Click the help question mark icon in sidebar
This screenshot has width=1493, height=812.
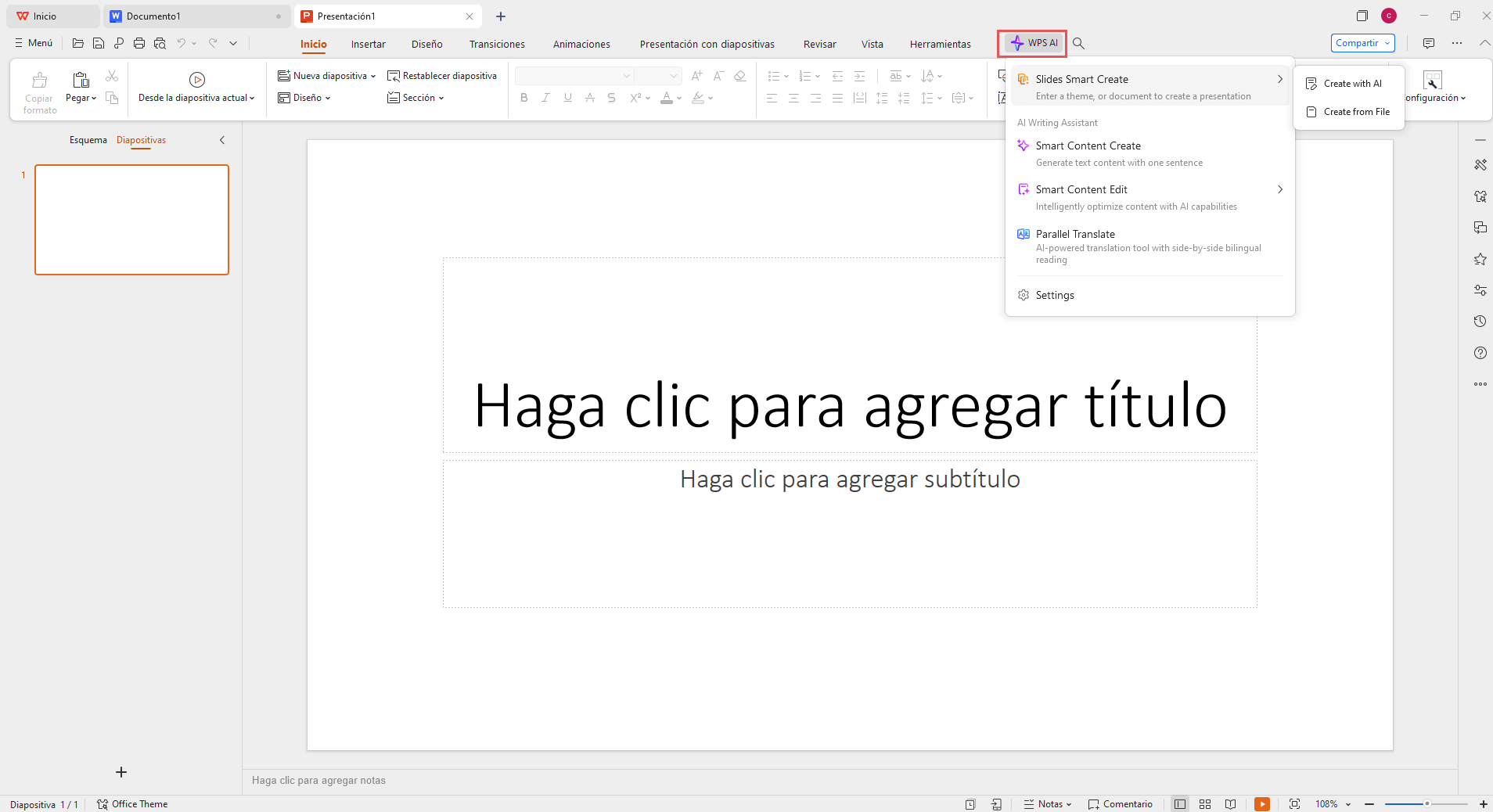(x=1480, y=353)
